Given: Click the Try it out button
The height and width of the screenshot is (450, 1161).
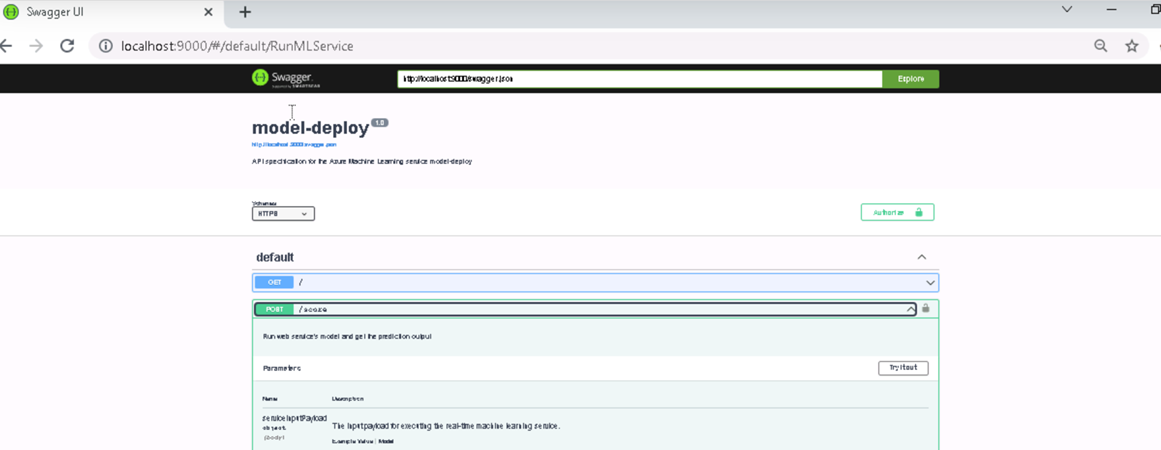Looking at the screenshot, I should click(x=903, y=368).
